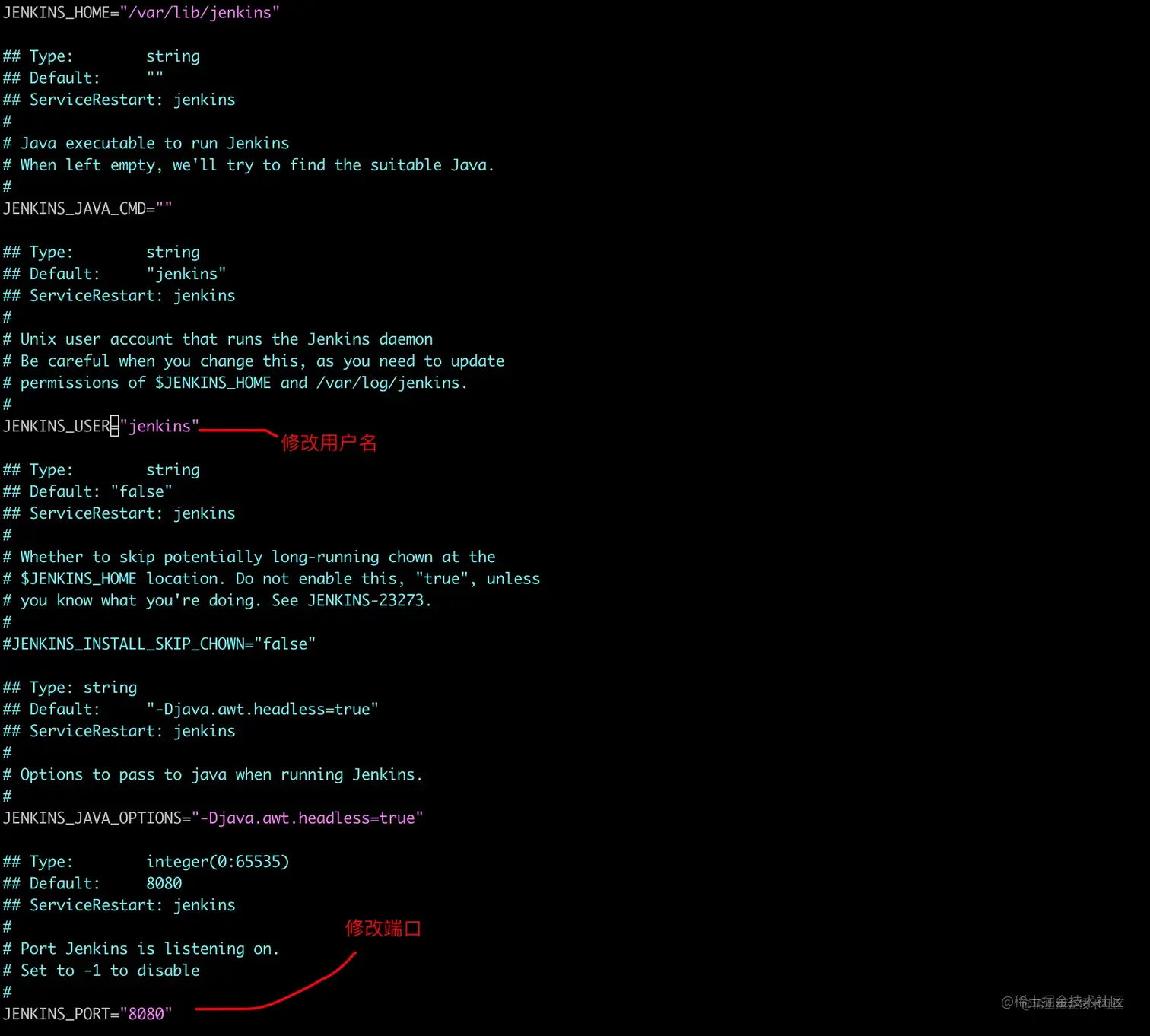Place cursor on JENKINS_USER="jenkins" line
Viewport: 1150px width, 1036px height.
[x=101, y=426]
